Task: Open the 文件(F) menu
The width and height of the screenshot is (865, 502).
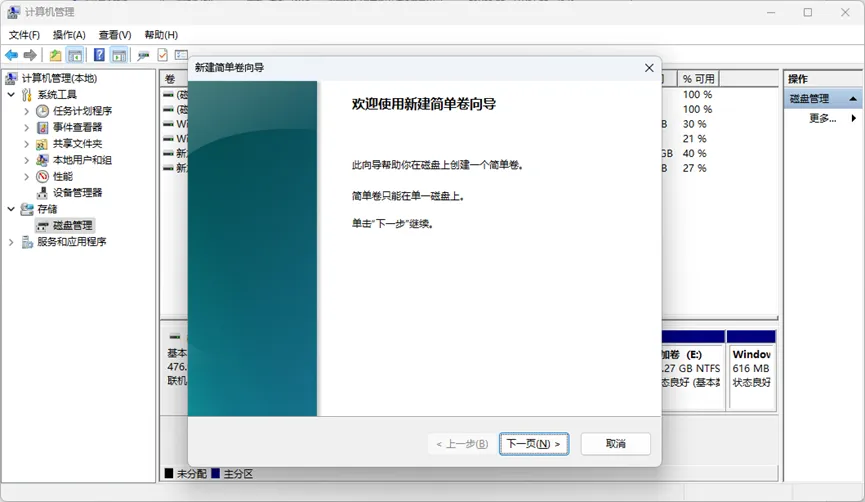Action: (24, 35)
